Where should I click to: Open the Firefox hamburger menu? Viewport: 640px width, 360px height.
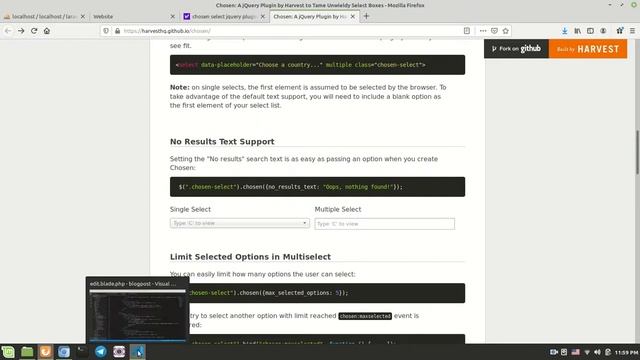632,31
